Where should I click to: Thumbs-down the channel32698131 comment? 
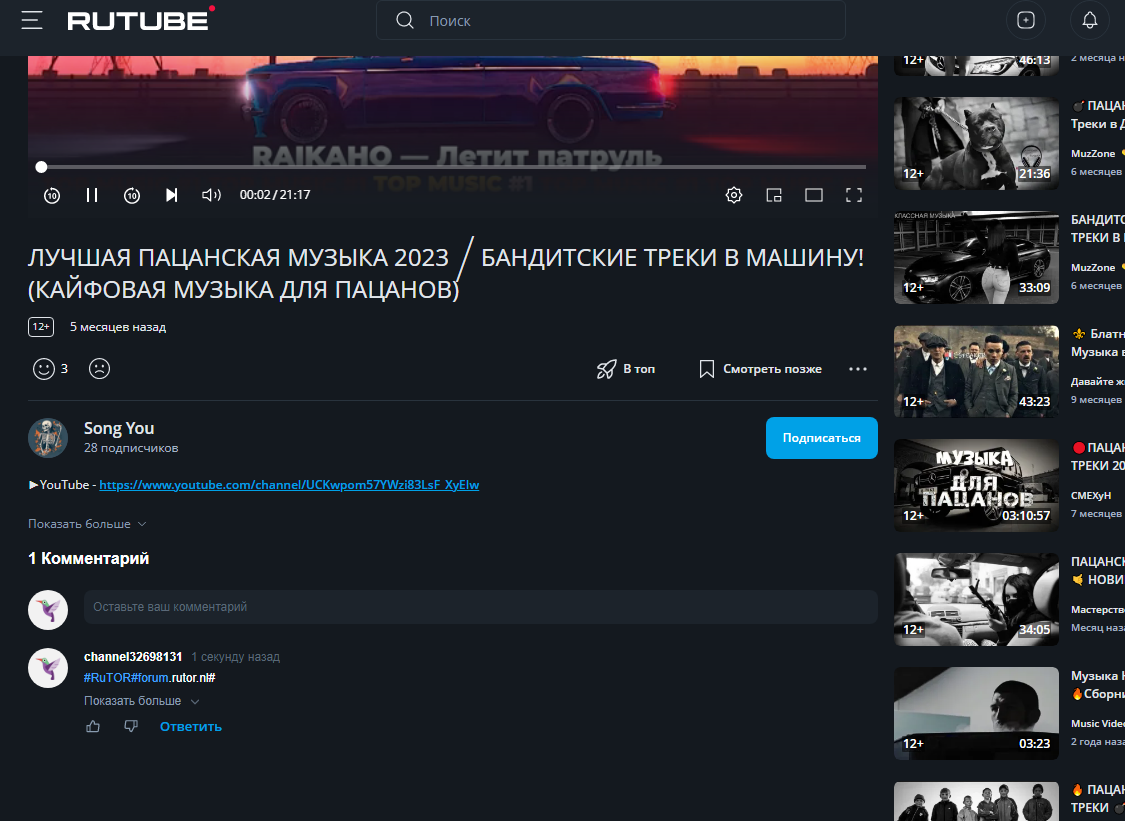(131, 727)
